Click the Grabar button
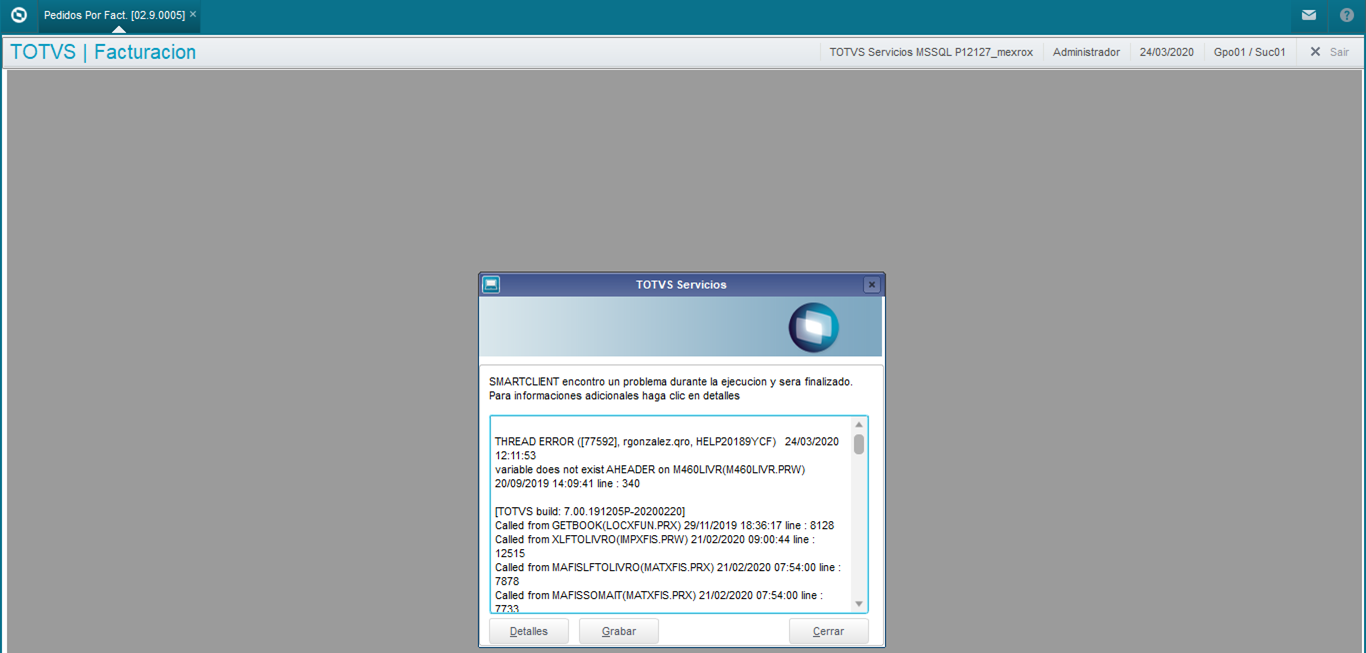 coord(619,631)
